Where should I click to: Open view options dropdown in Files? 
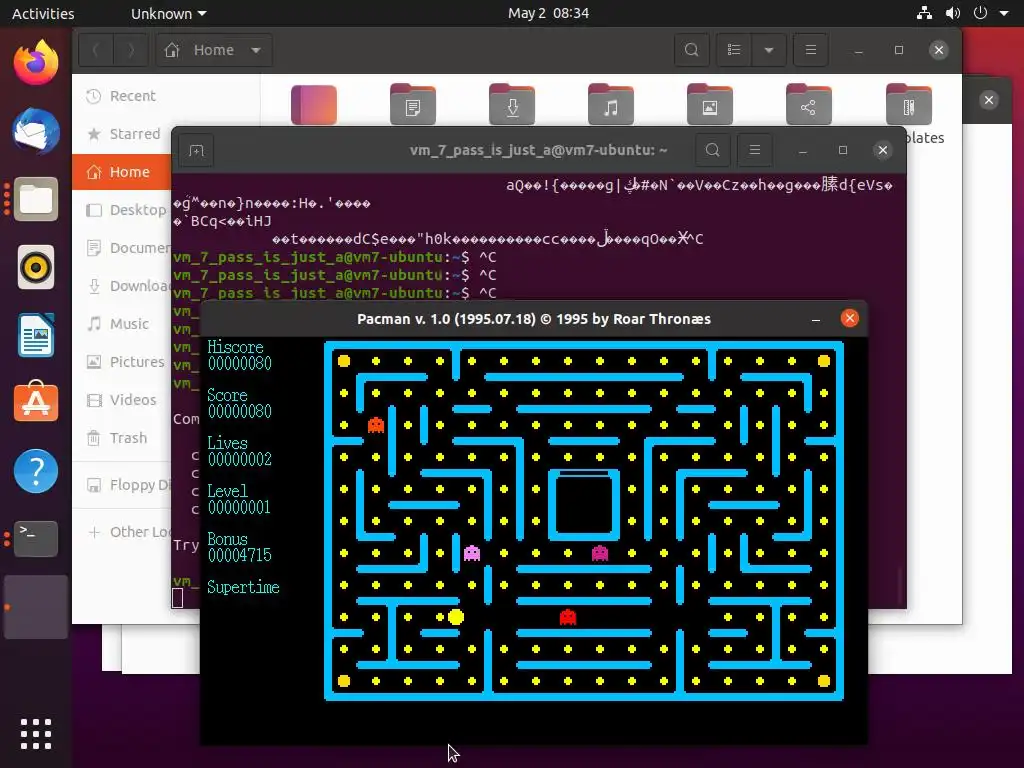[x=769, y=50]
